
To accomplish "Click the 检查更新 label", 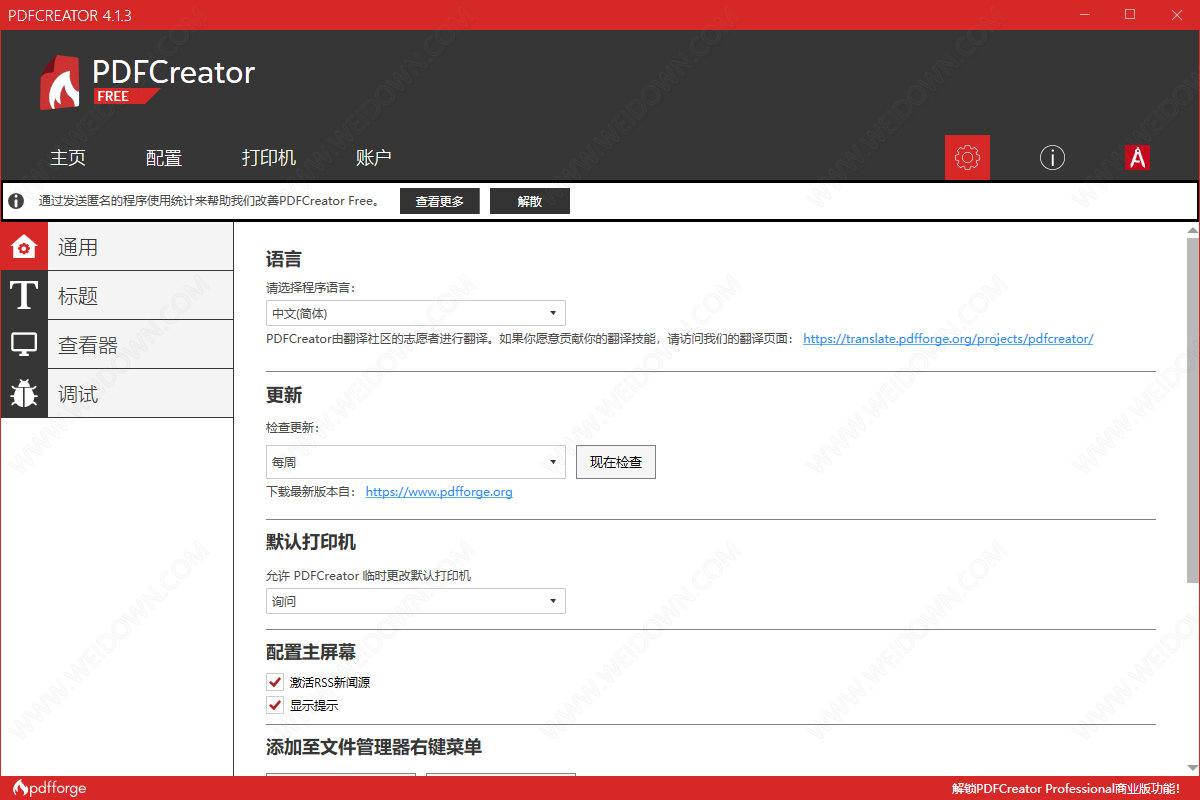I will click(x=293, y=427).
